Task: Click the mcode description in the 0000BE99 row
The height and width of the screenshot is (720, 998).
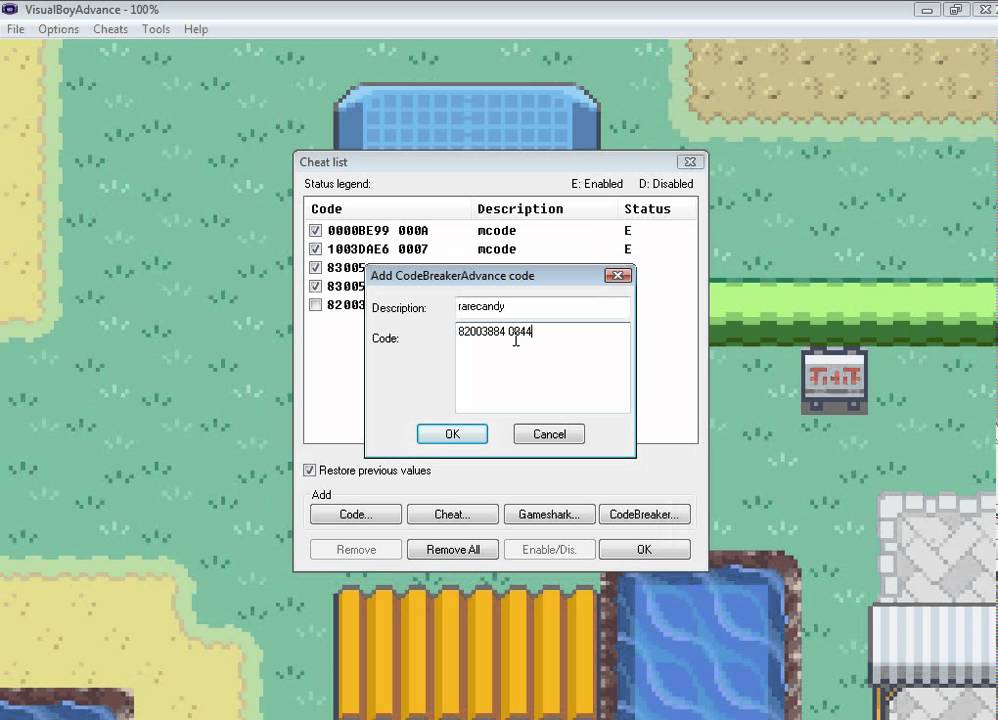Action: click(x=496, y=230)
